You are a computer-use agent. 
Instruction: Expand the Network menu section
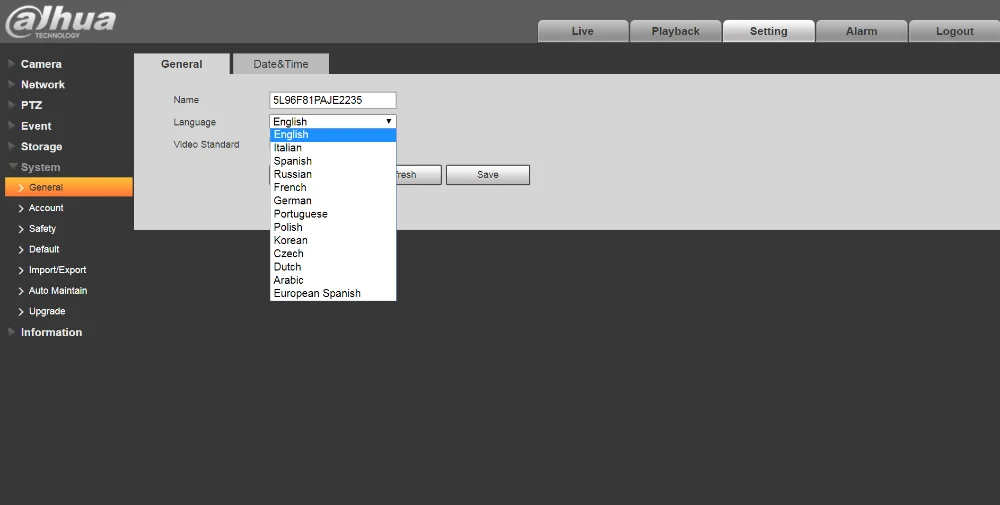coord(42,84)
